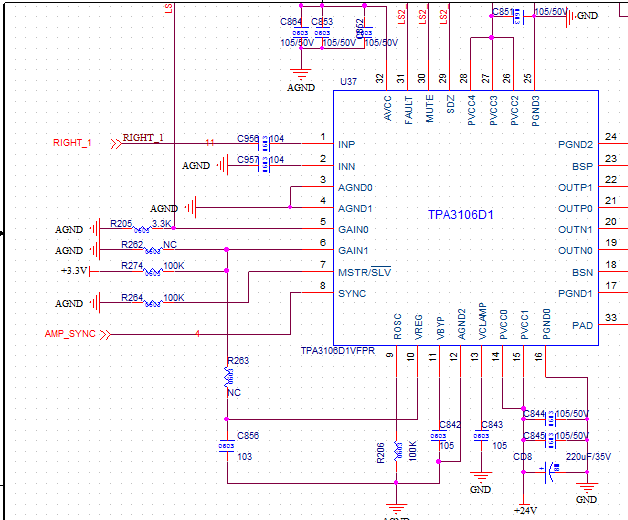
Task: Select the C956 capacitor symbol on INP
Action: [x=264, y=143]
